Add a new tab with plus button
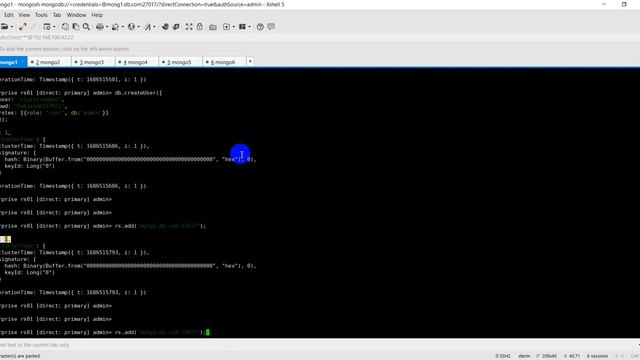 (250, 62)
